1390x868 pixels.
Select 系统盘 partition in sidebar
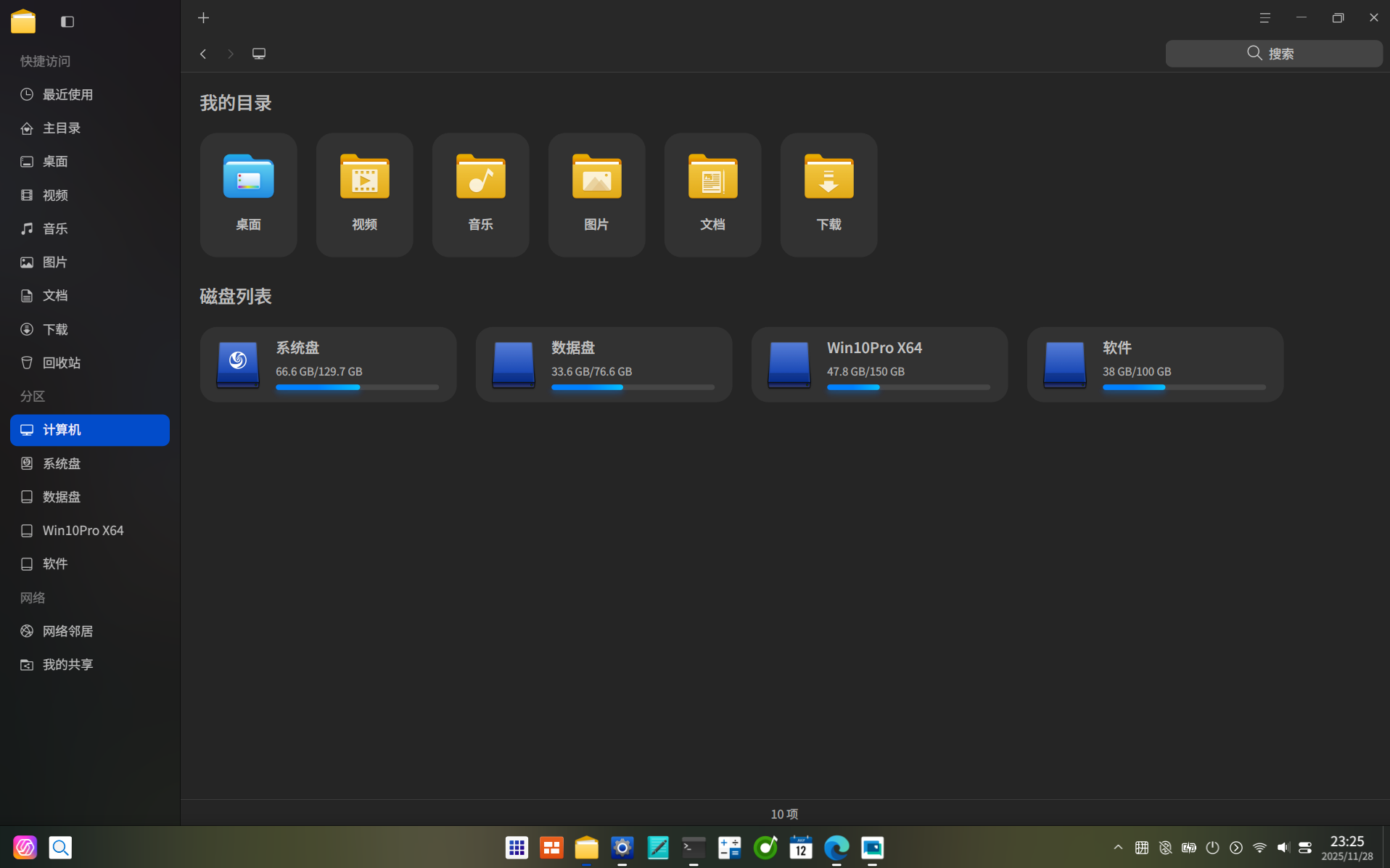[90, 463]
